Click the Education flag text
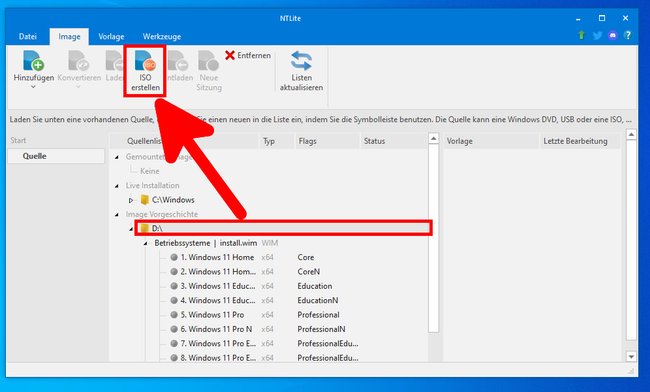 (315, 286)
